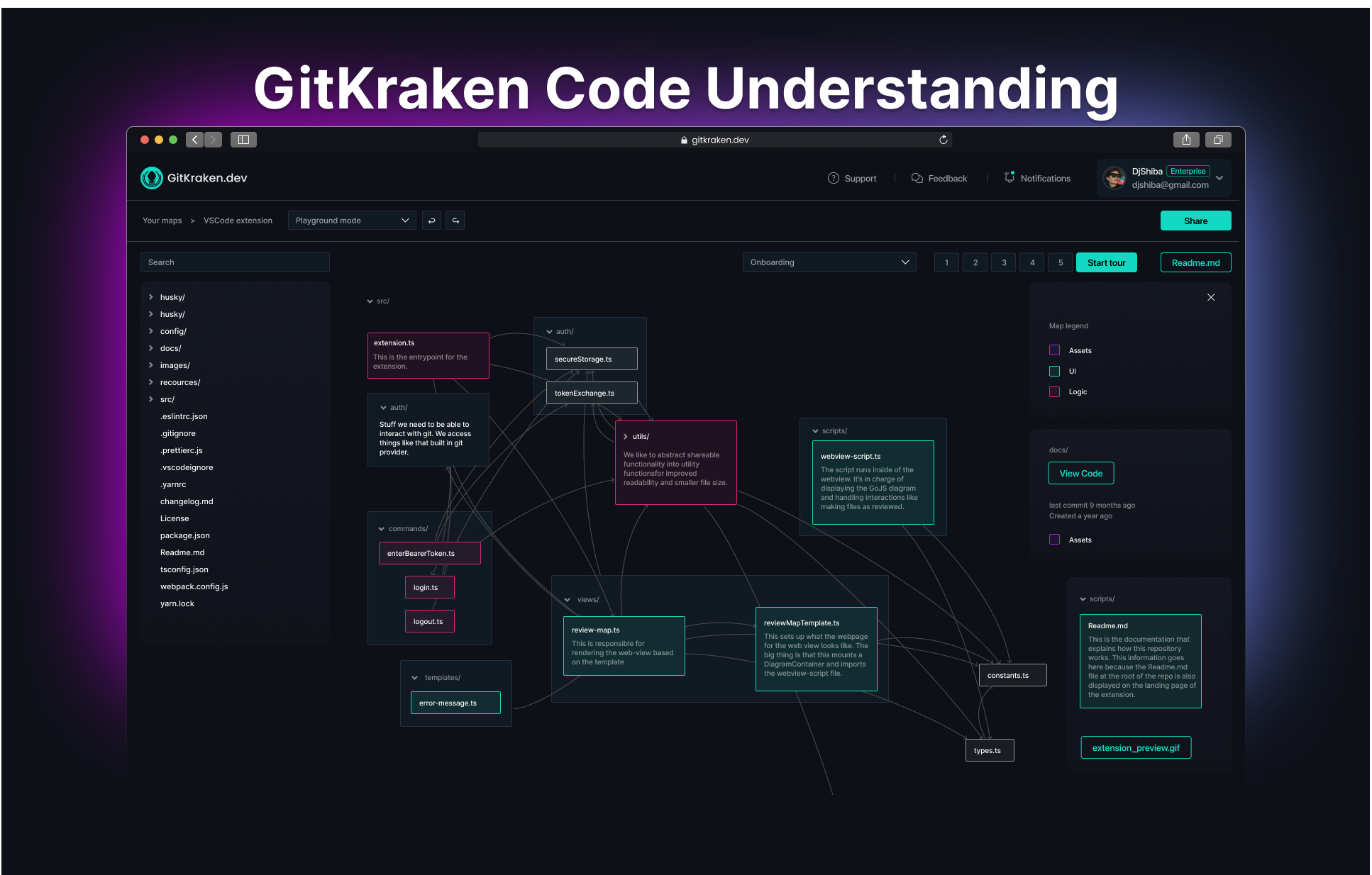This screenshot has width=1372, height=875.
Task: Select the logout.ts node
Action: pyautogui.click(x=430, y=621)
